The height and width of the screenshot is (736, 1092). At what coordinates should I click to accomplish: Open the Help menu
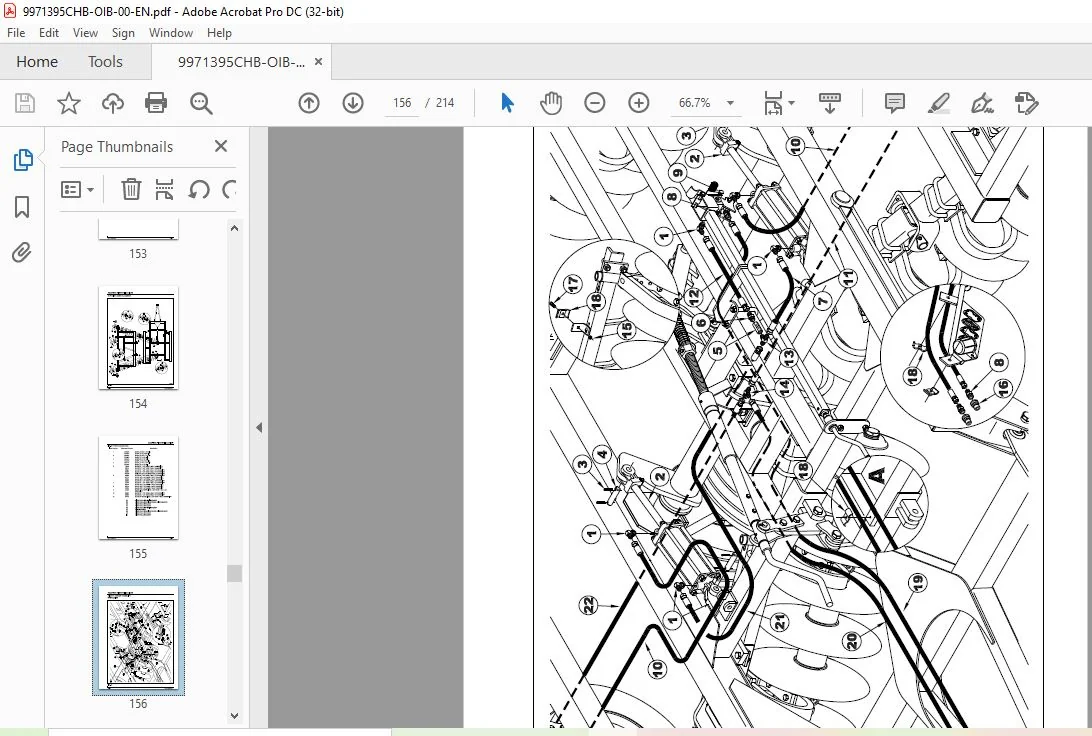[x=219, y=33]
